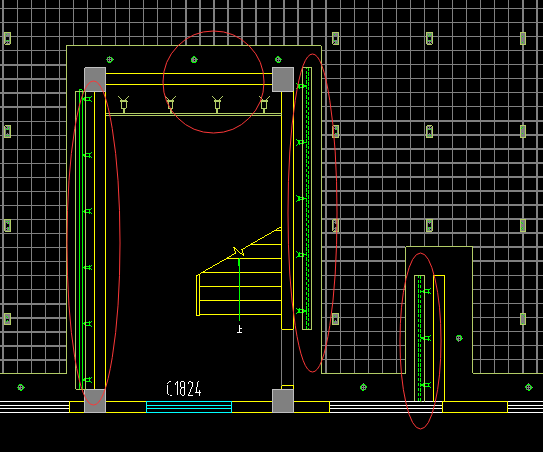Click the white 上 stair label

(239, 329)
